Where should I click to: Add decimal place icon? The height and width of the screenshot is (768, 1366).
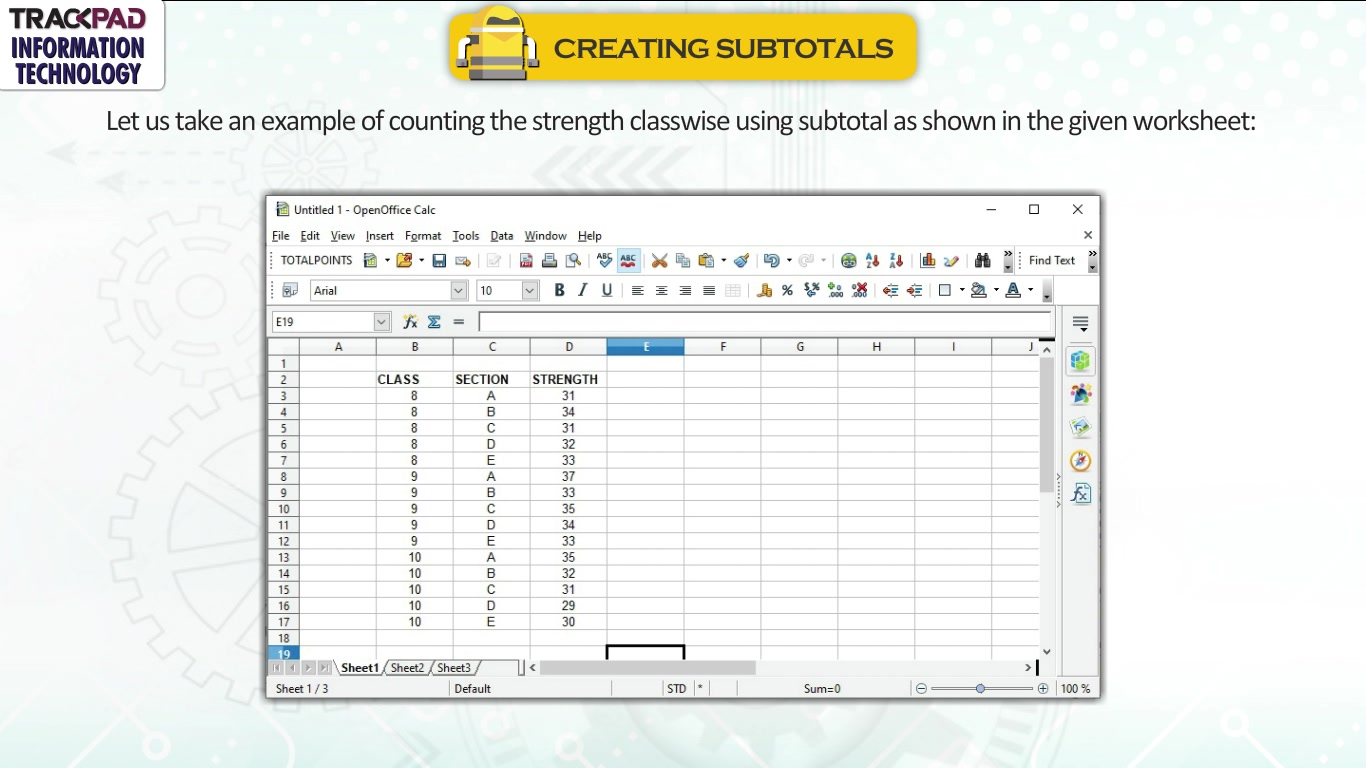pyautogui.click(x=836, y=290)
